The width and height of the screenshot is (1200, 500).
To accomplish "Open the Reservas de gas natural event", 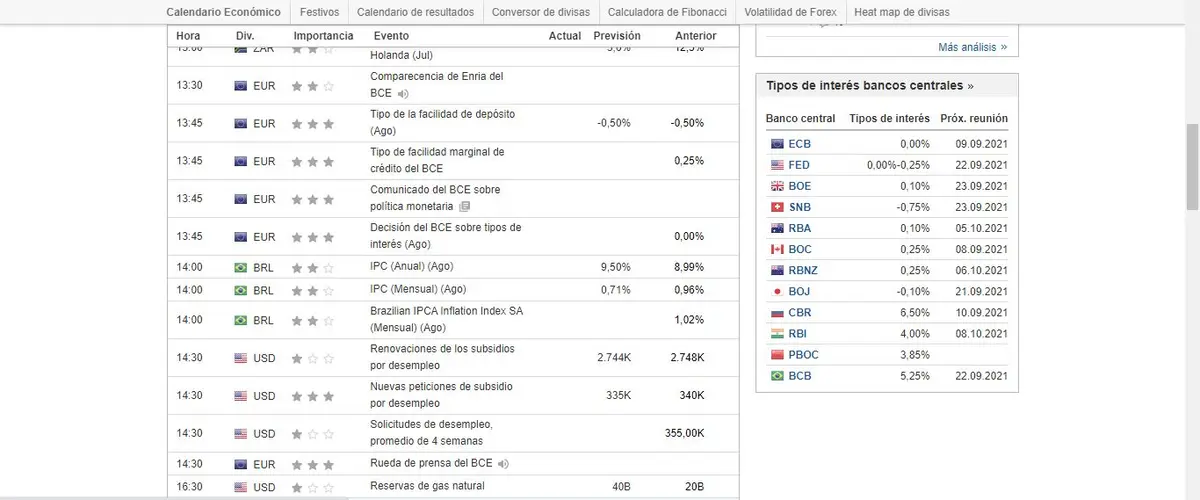I will (427, 486).
